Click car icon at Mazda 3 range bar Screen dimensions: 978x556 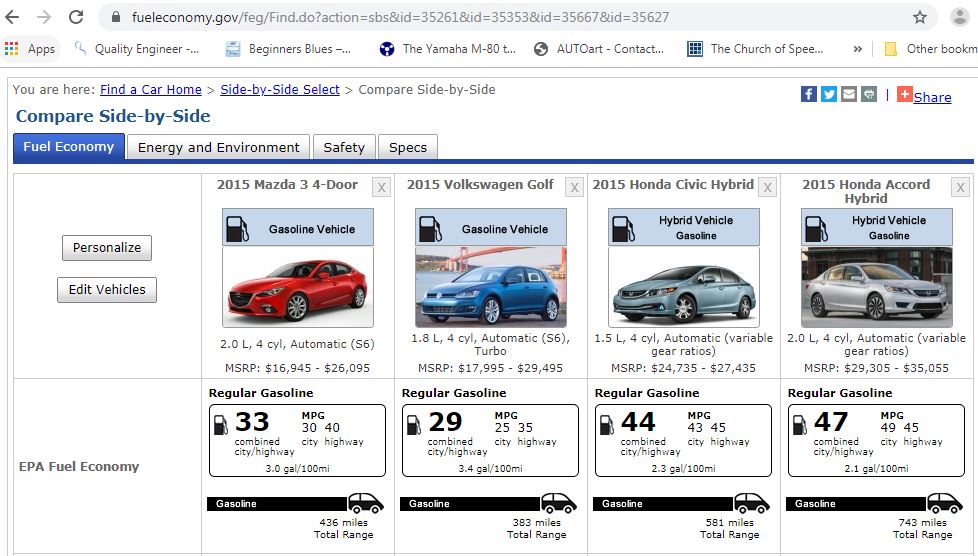click(366, 503)
